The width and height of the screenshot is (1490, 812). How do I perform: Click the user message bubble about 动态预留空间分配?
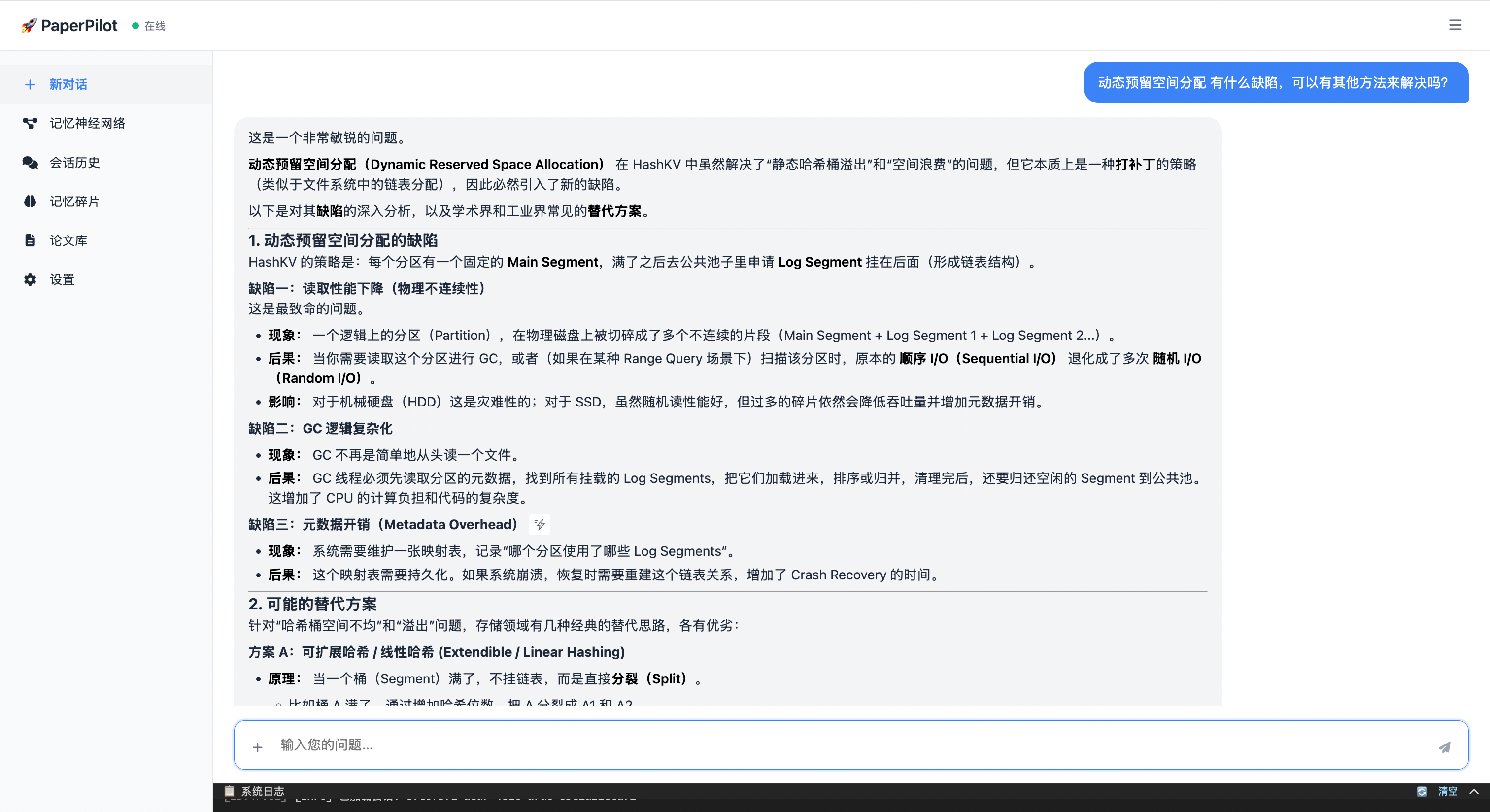tap(1276, 82)
